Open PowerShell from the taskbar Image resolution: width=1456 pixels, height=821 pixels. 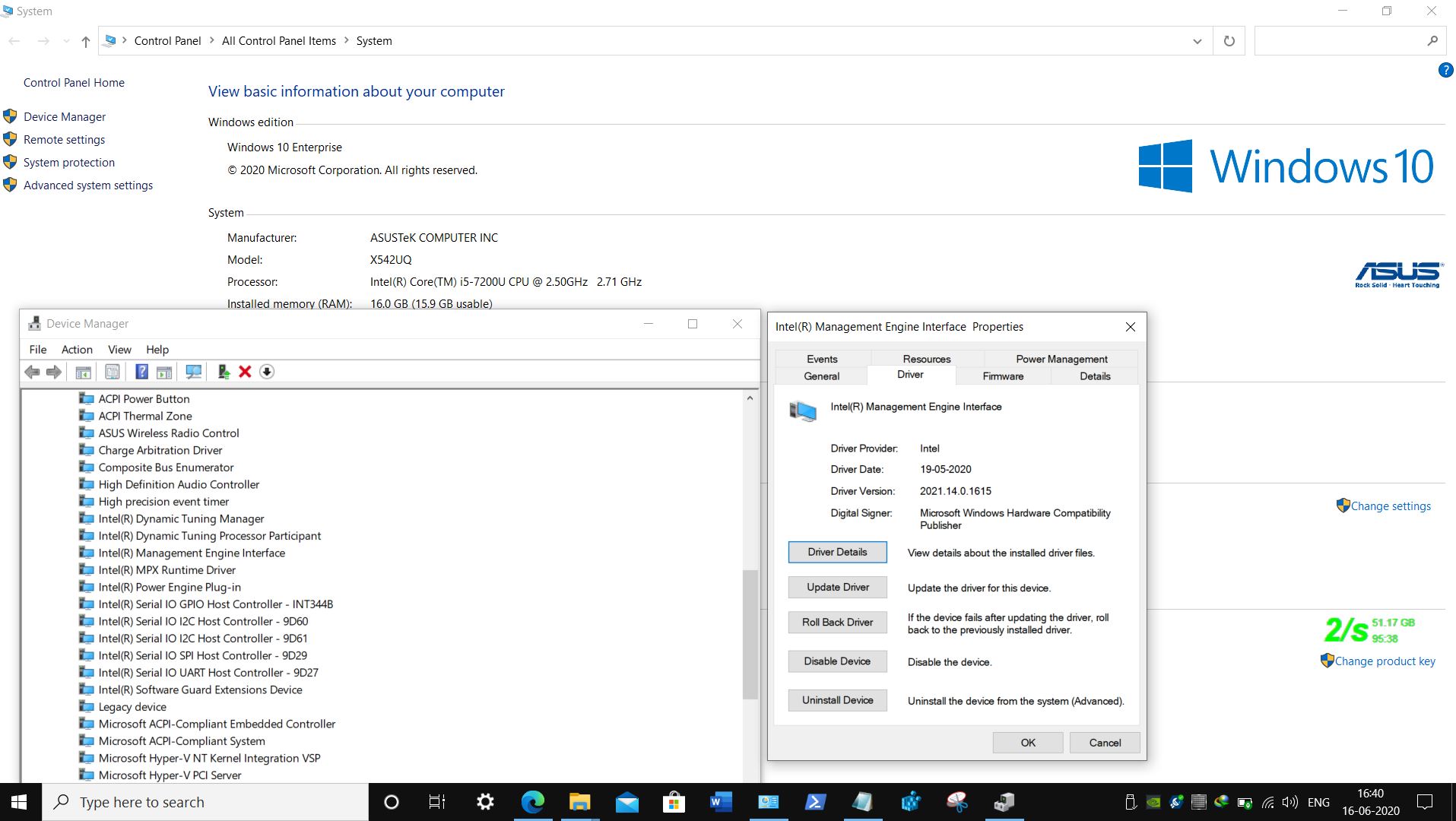tap(815, 802)
